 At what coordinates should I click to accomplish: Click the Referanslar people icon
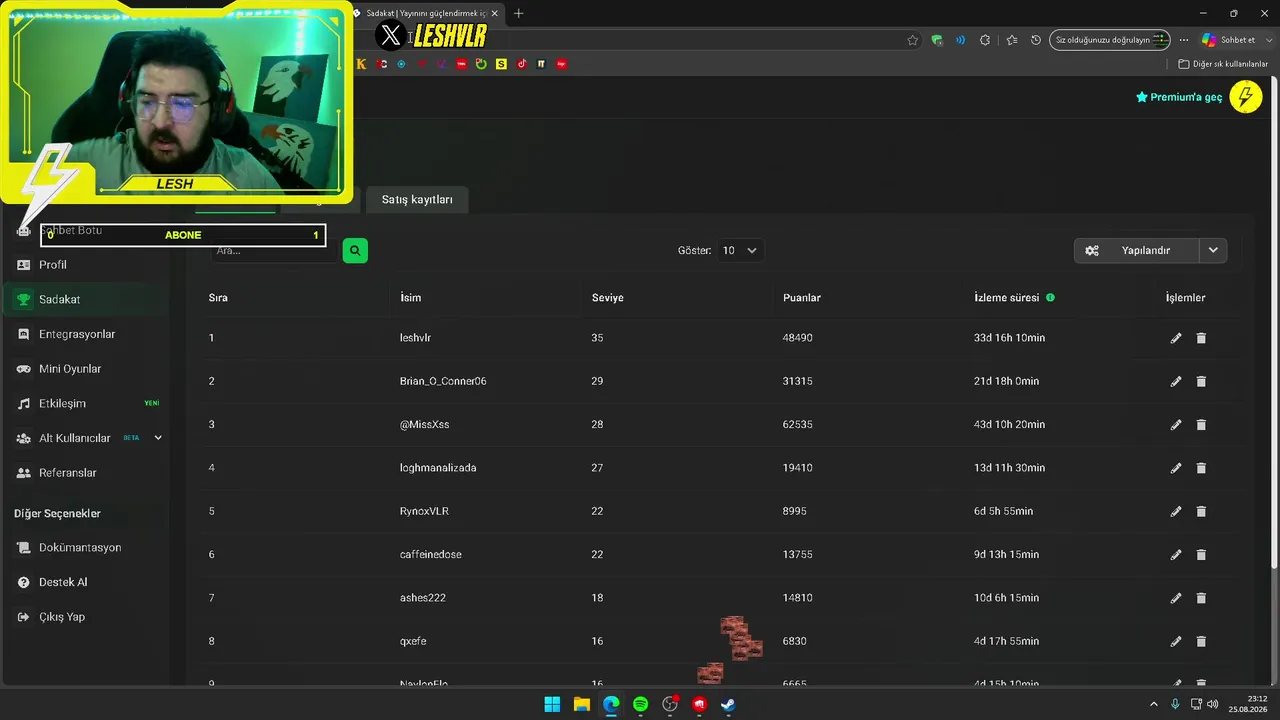coord(24,473)
